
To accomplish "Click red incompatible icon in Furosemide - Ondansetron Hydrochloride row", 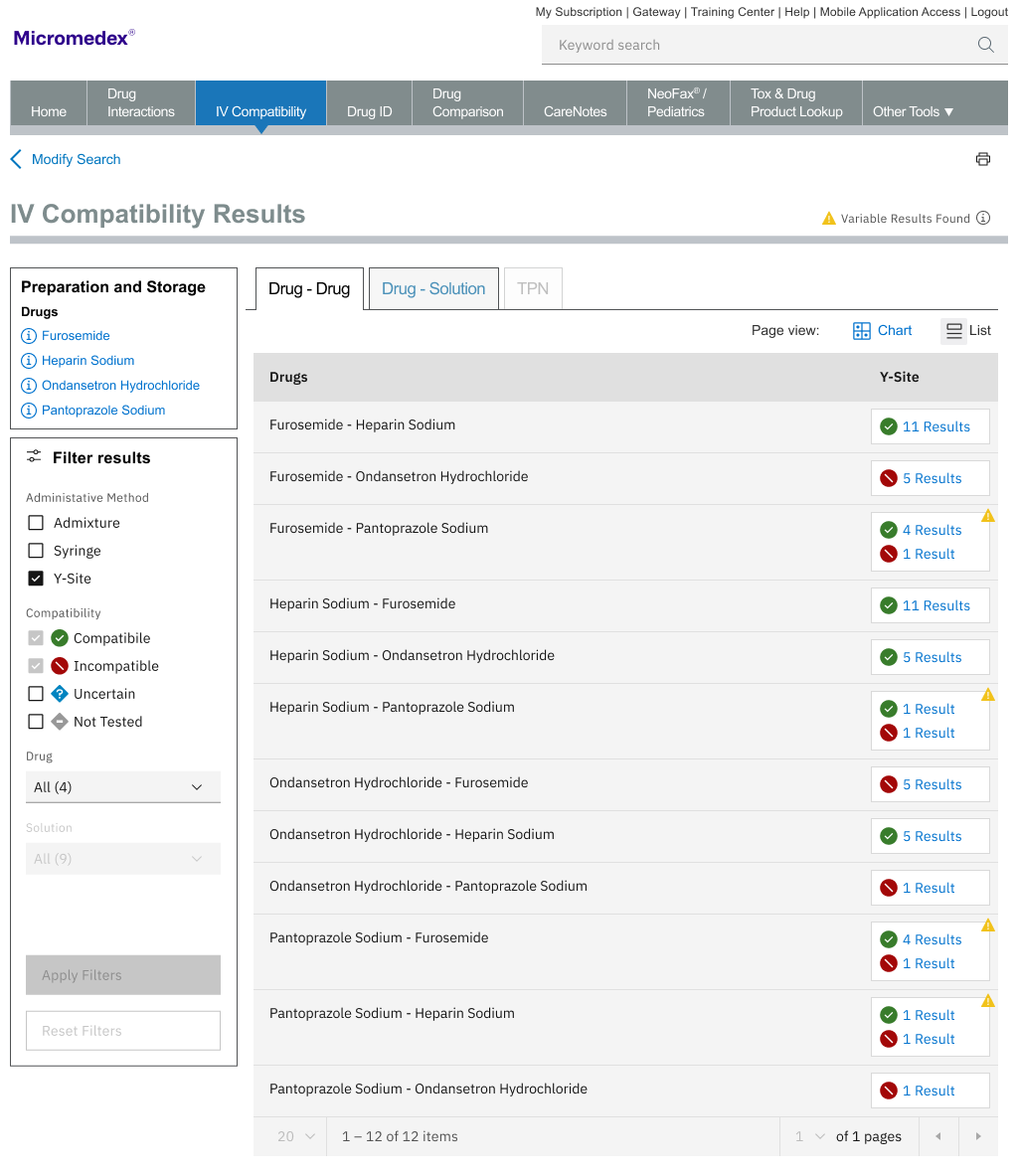I will (888, 478).
